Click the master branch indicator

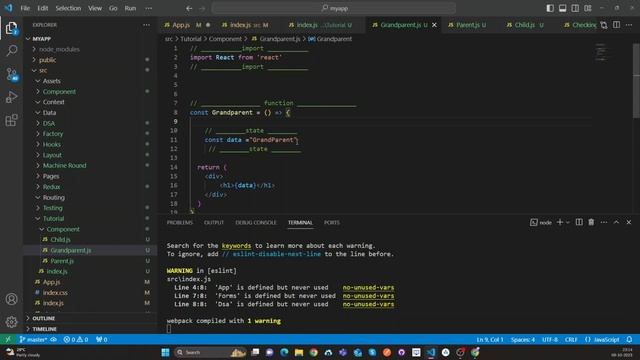33,340
